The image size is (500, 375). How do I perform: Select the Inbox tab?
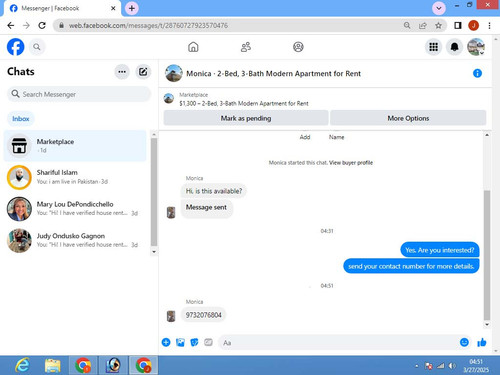click(x=21, y=119)
